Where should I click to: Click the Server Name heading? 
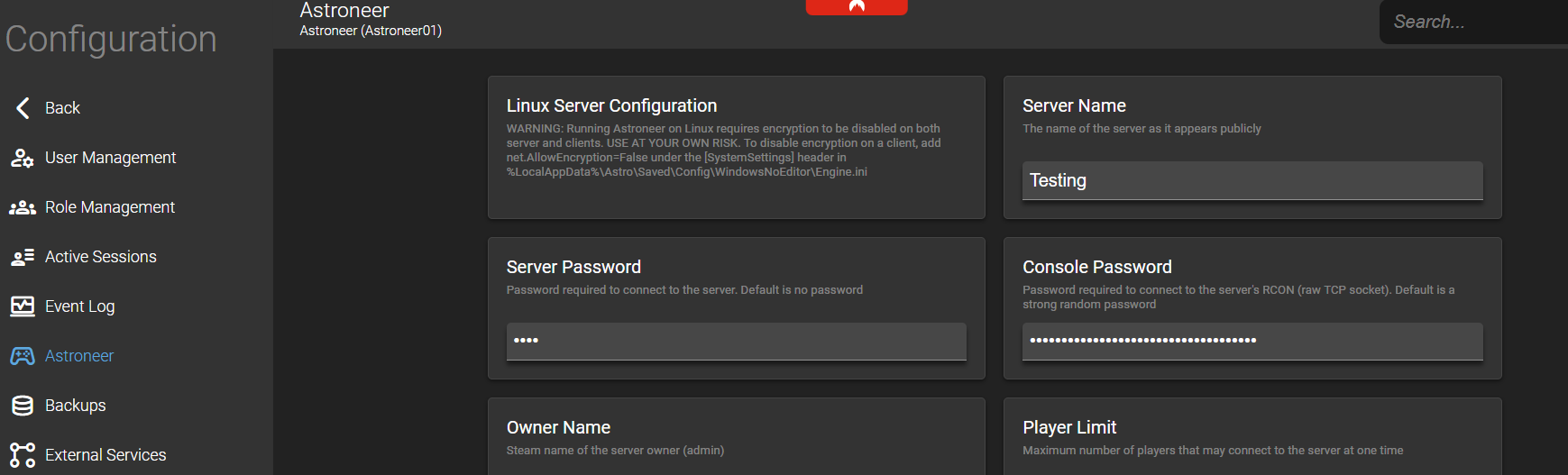(1074, 106)
